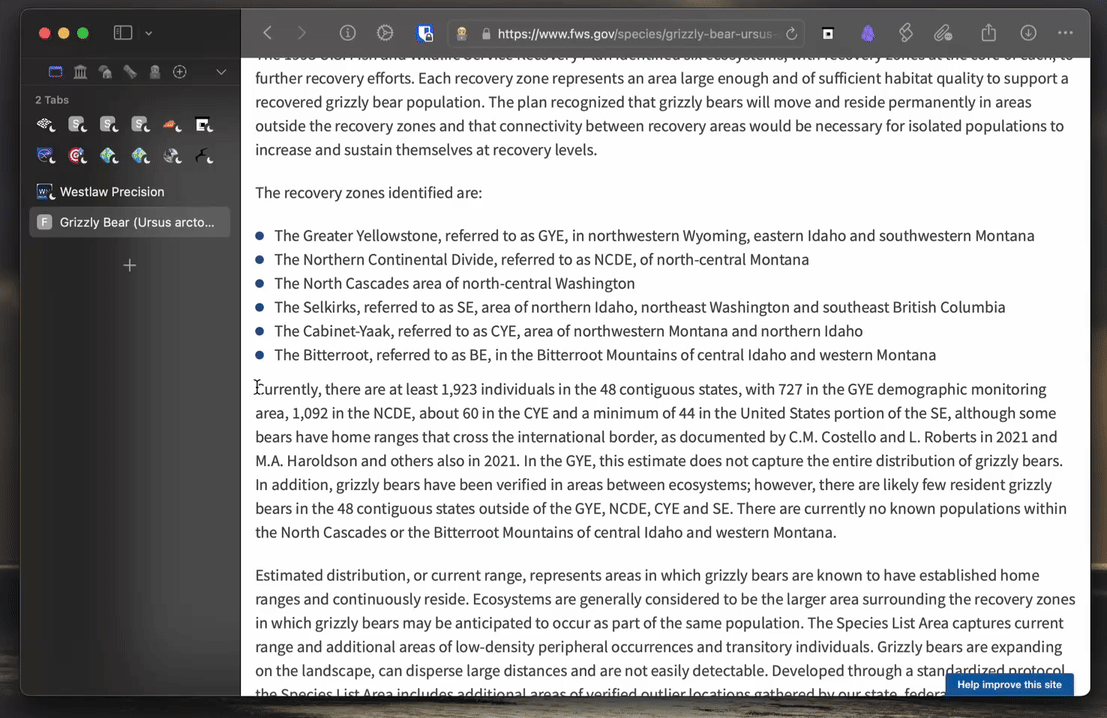This screenshot has height=718, width=1107.
Task: Click "The recovery zones identified are:" text
Action: tap(369, 193)
